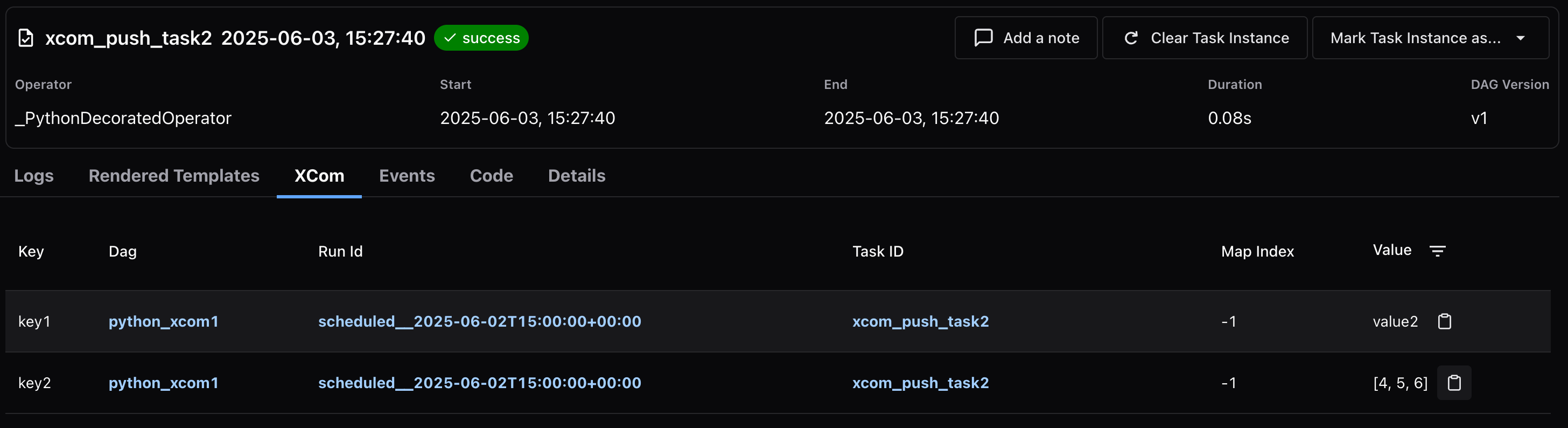The width and height of the screenshot is (1568, 428).
Task: Open the Details tab
Action: tap(577, 176)
